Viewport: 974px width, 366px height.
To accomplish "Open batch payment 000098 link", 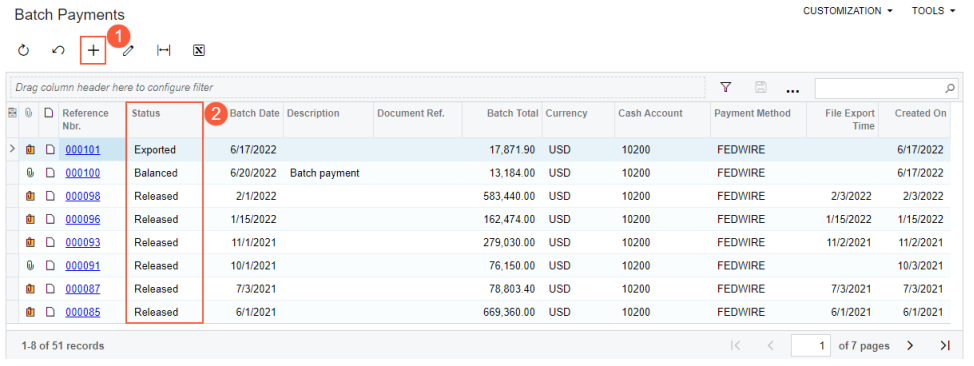I will pos(83,196).
